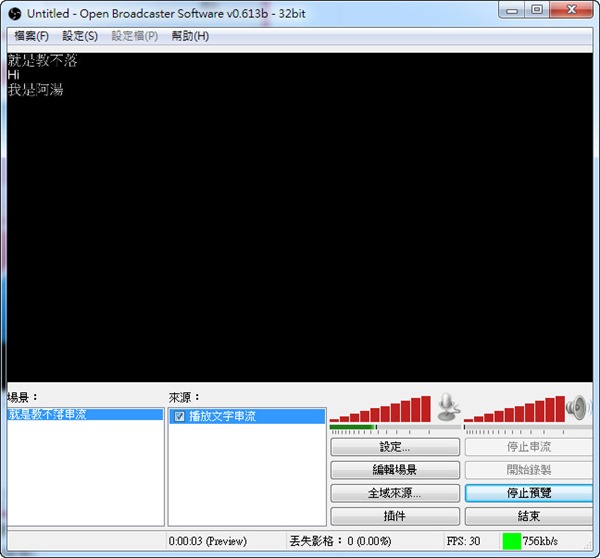The height and width of the screenshot is (558, 600).
Task: Open the 設定檔(P) menu
Action: 135,36
